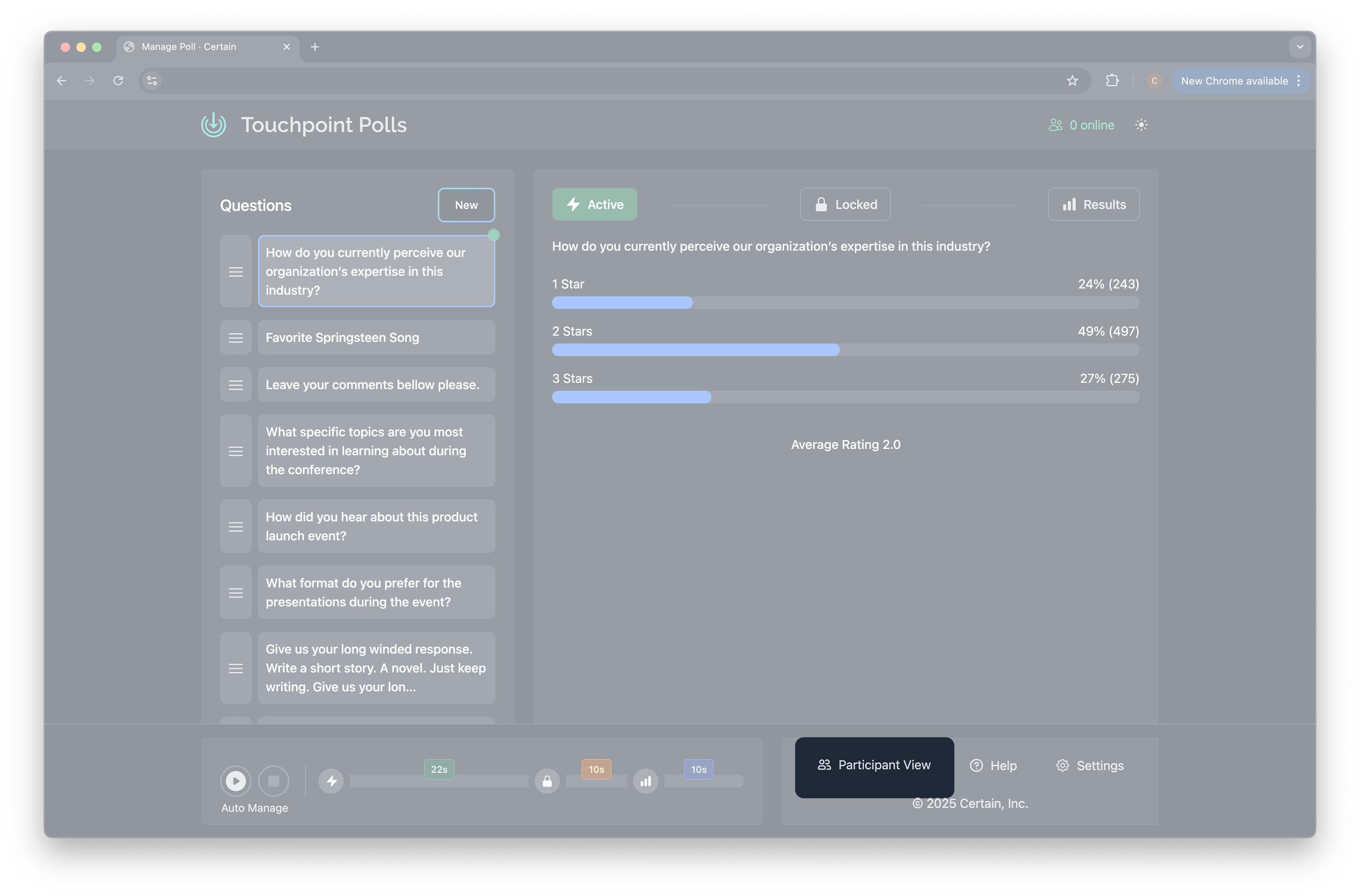The image size is (1360, 896).
Task: Click New Chrome available update button
Action: tap(1234, 80)
